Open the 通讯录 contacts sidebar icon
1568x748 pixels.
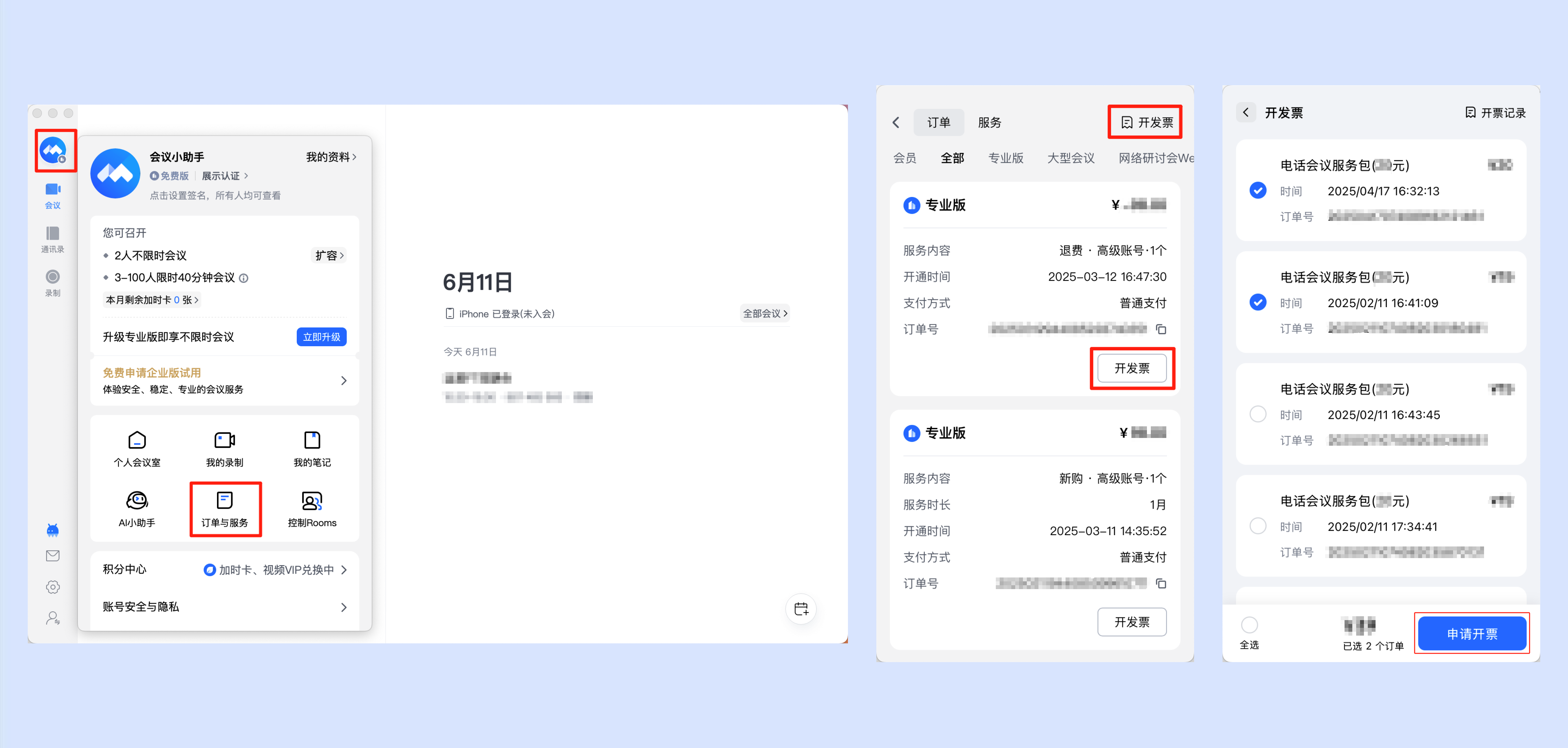tap(53, 240)
